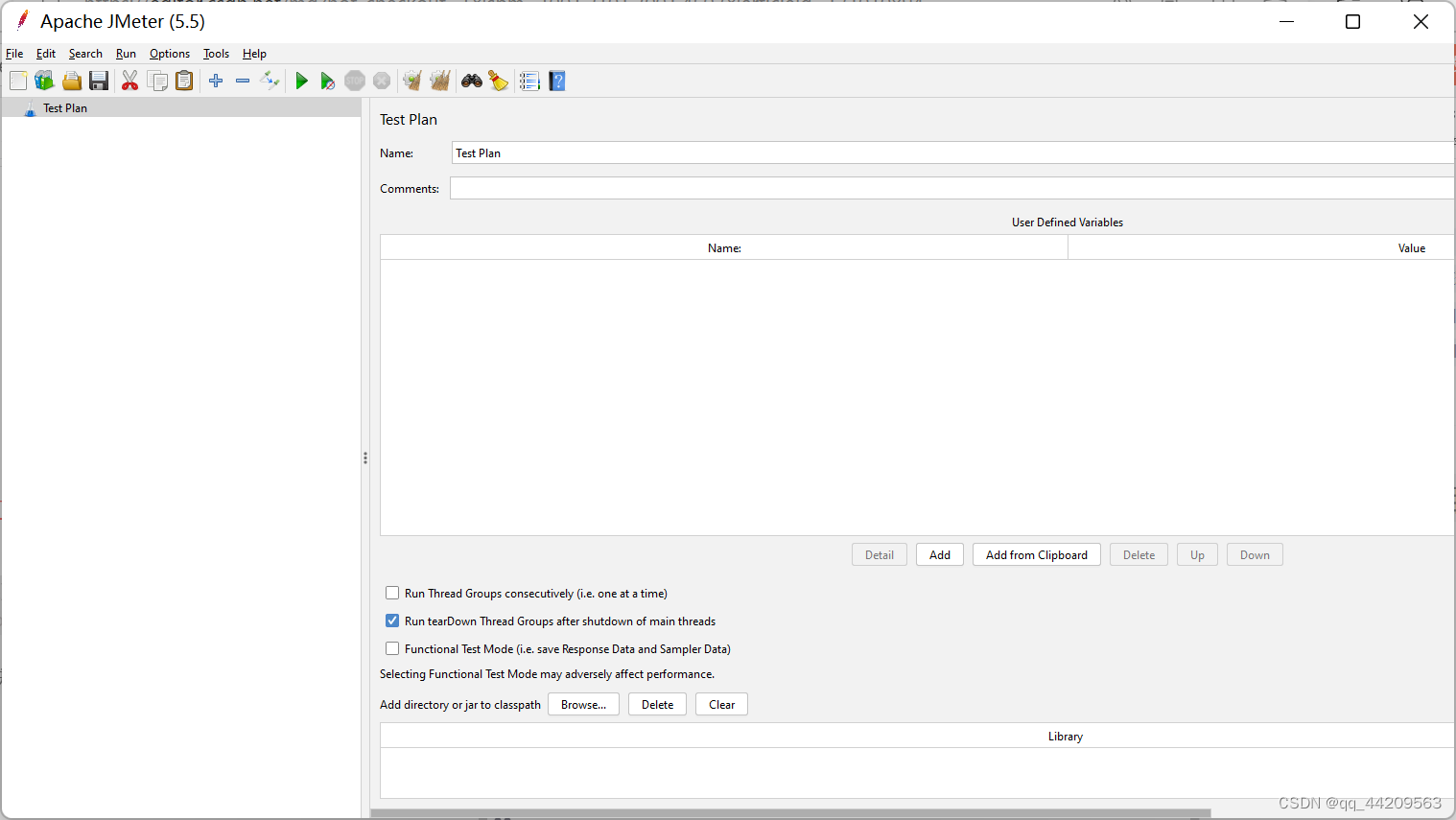Open the Search menu

point(85,54)
